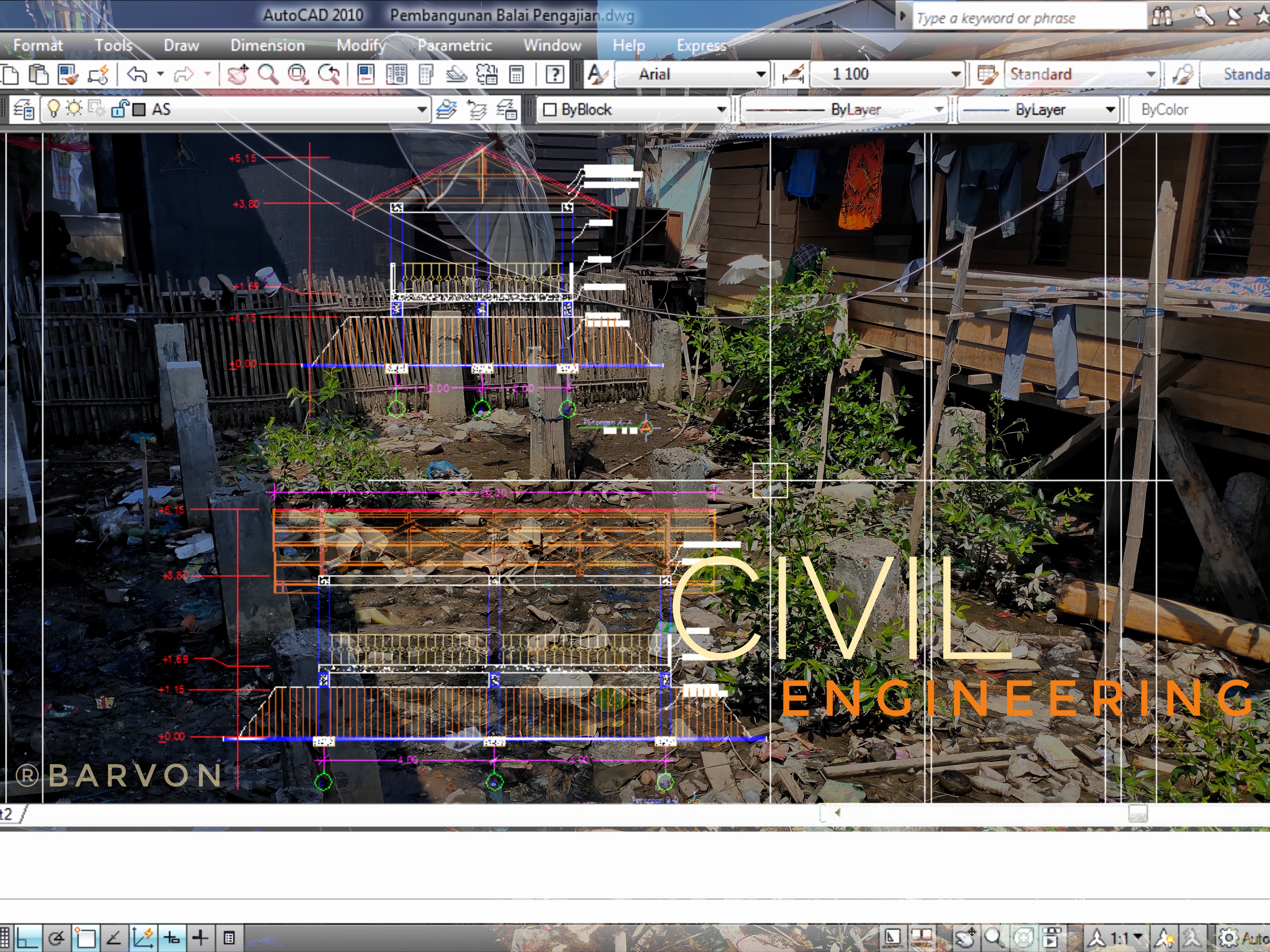Viewport: 1270px width, 952px height.
Task: Expand the AS layer dropdown list
Action: pyautogui.click(x=422, y=109)
